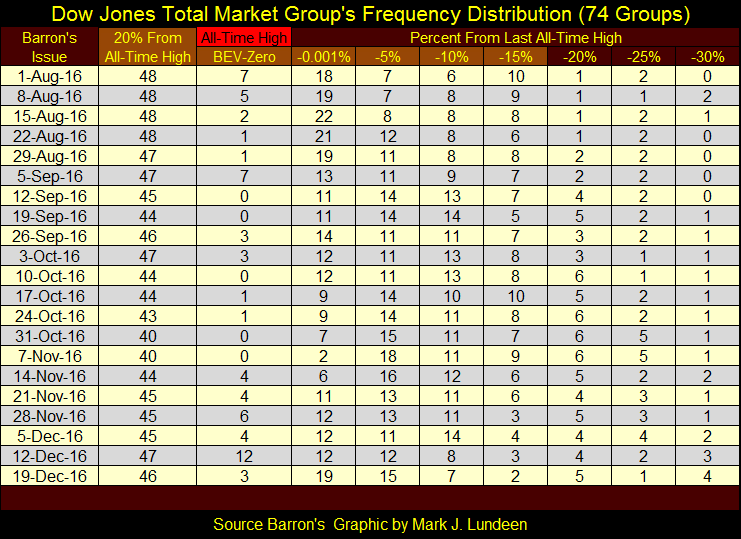Select the BEV-Zero column header

tap(244, 57)
